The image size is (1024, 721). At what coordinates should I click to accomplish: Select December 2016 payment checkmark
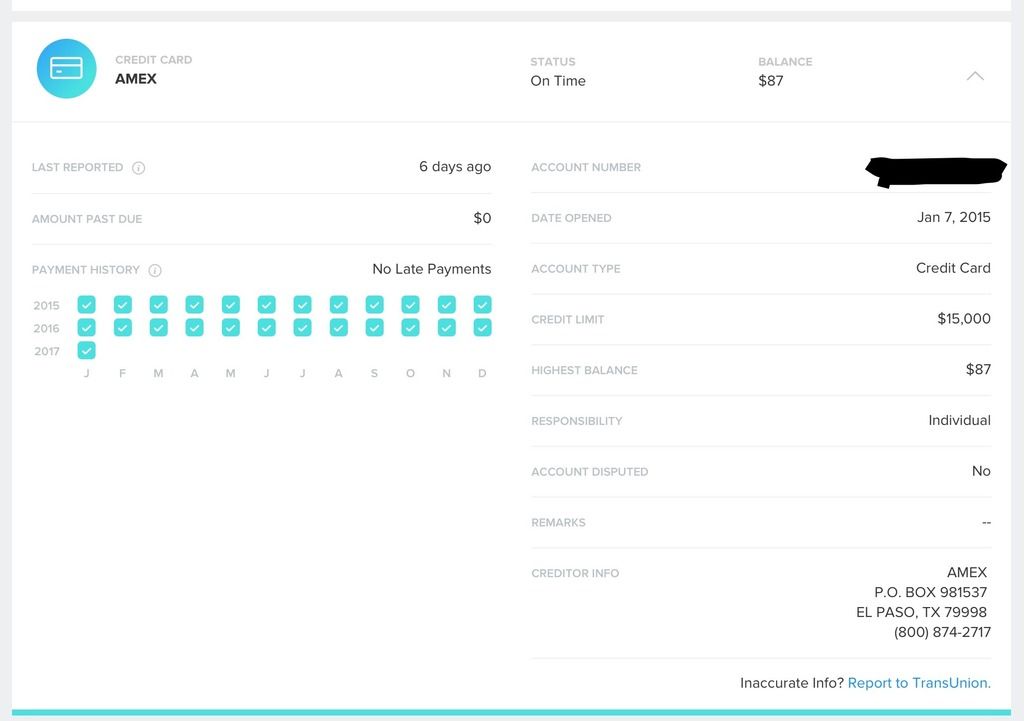tap(482, 327)
